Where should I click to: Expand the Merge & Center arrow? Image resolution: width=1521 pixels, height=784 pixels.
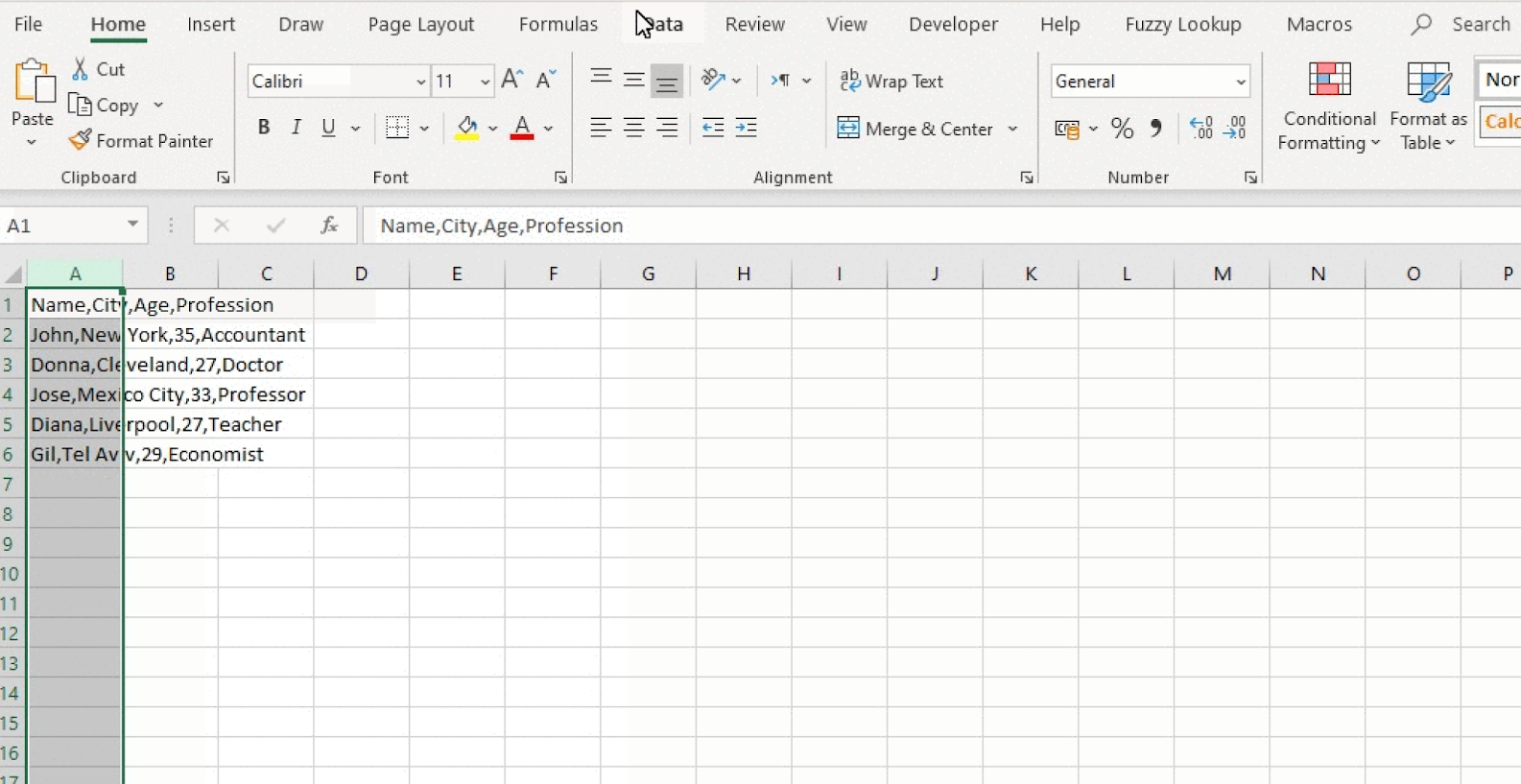[x=1012, y=129]
